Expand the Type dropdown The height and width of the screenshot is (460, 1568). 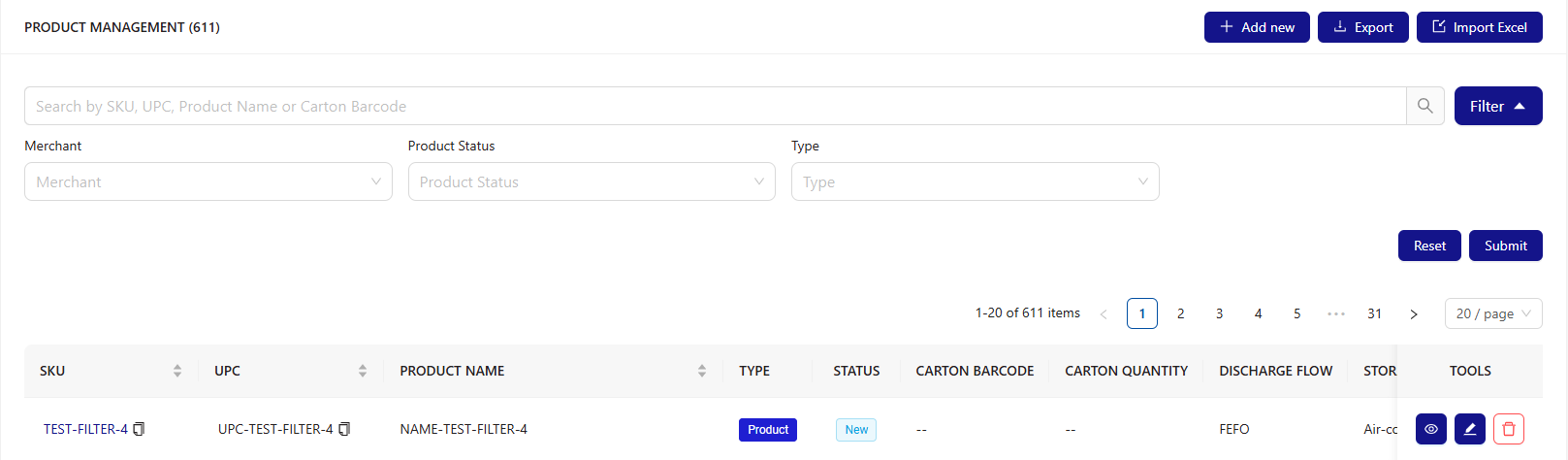[976, 181]
